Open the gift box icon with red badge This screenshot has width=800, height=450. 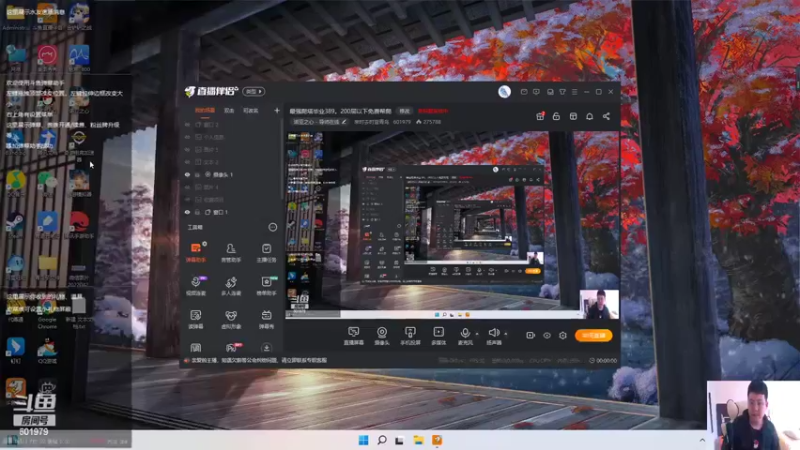coord(540,116)
